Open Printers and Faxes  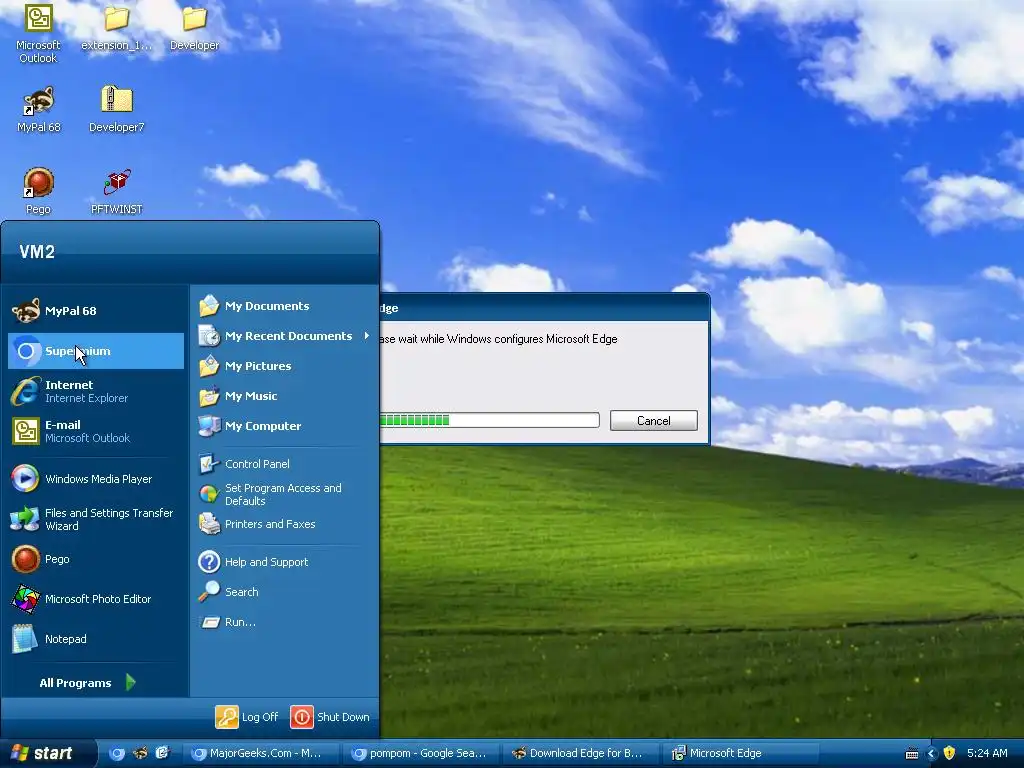pyautogui.click(x=284, y=524)
